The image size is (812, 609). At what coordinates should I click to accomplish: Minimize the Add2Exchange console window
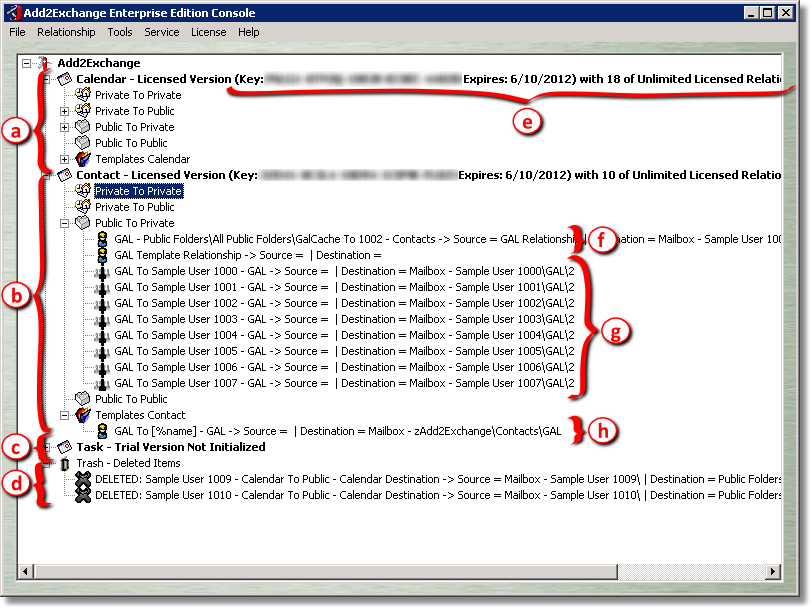(x=752, y=12)
